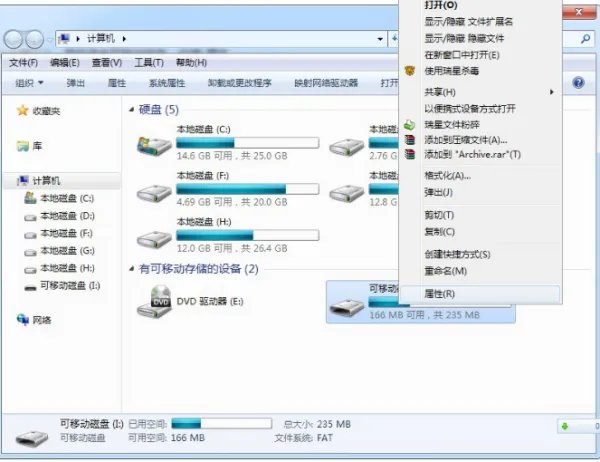The image size is (600, 462).
Task: Select the DVD drive E: icon
Action: coord(154,301)
